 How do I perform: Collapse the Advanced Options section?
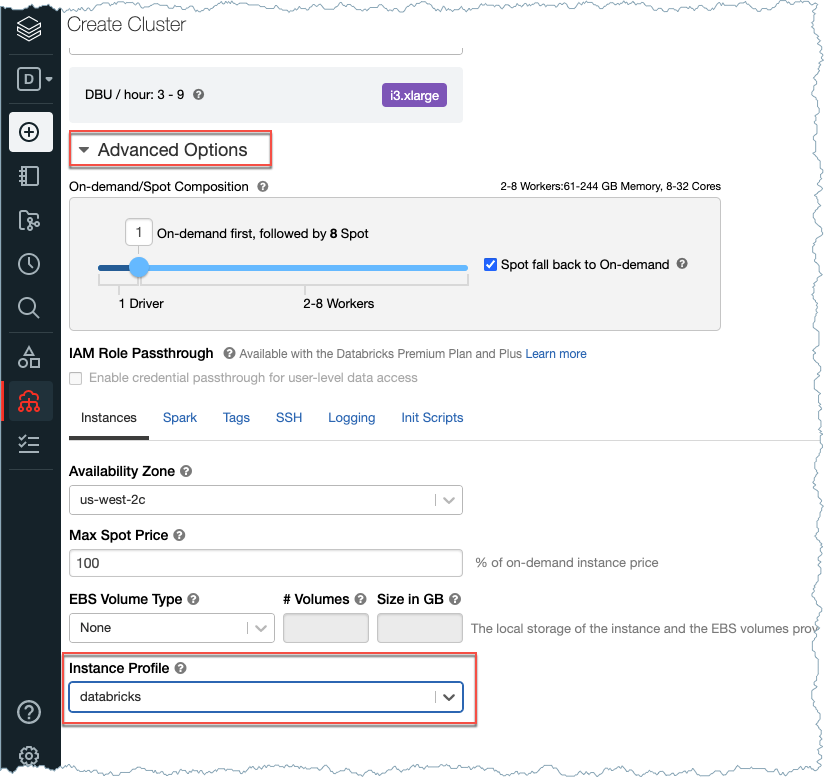pos(84,150)
